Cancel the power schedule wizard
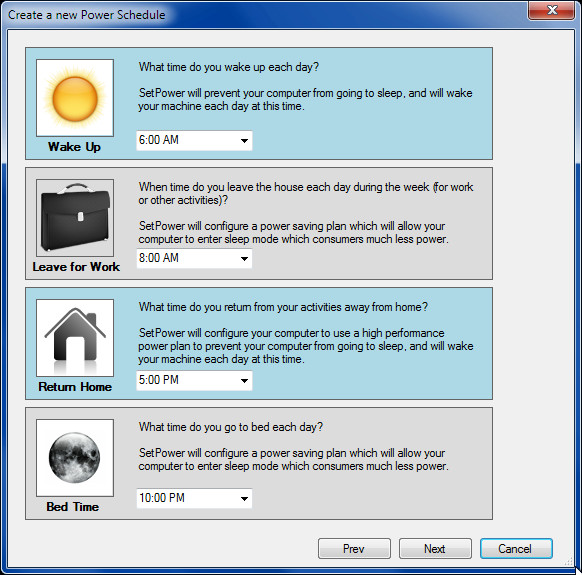Screen dimensions: 582x575 coord(516,549)
